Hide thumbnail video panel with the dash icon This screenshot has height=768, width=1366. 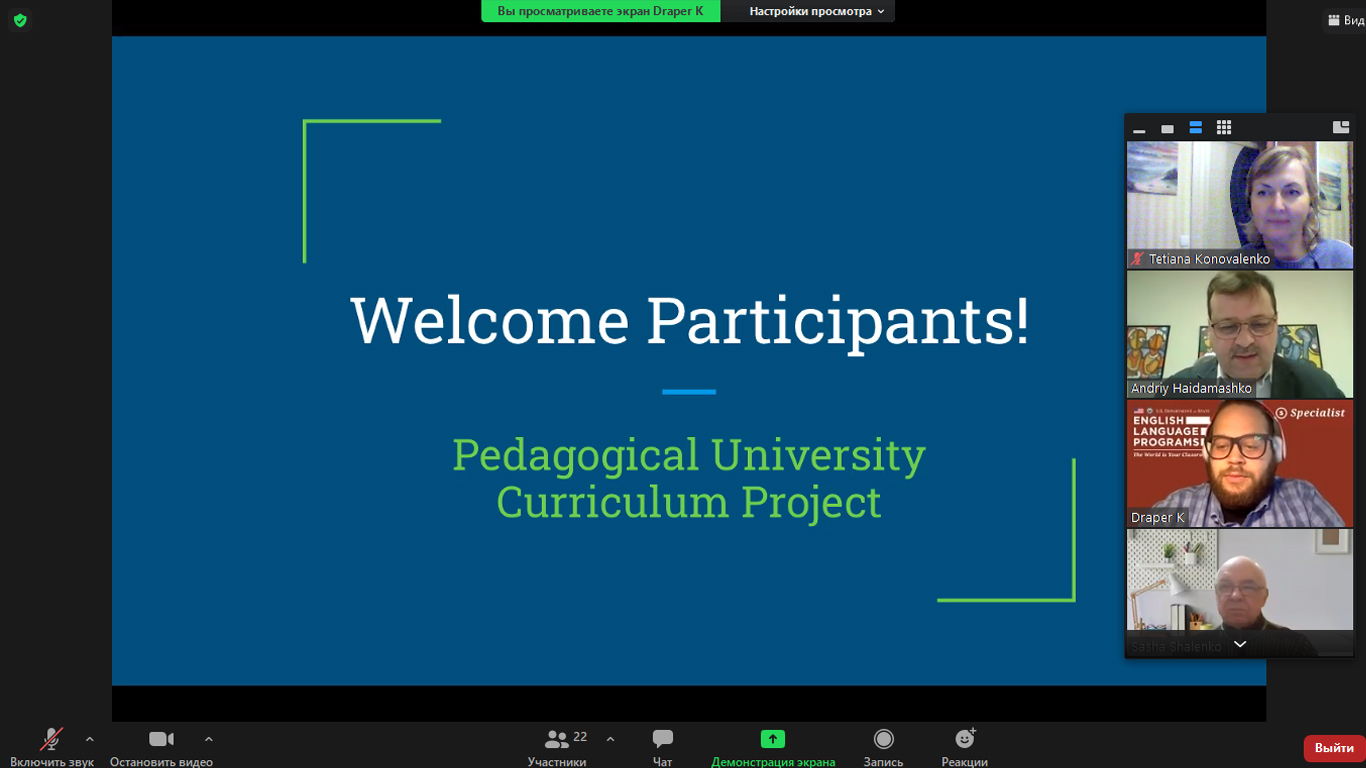[1139, 130]
